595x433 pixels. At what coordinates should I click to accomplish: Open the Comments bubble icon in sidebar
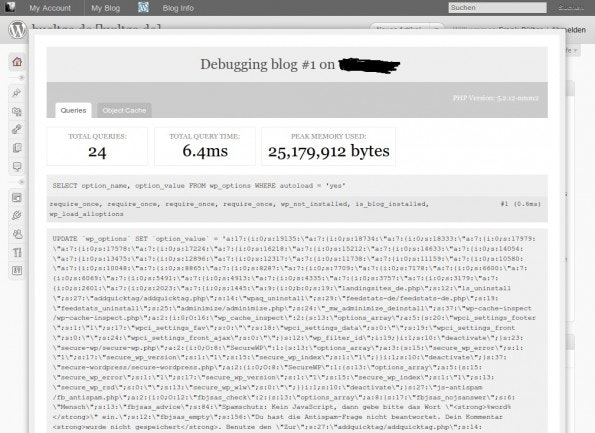coord(17,166)
